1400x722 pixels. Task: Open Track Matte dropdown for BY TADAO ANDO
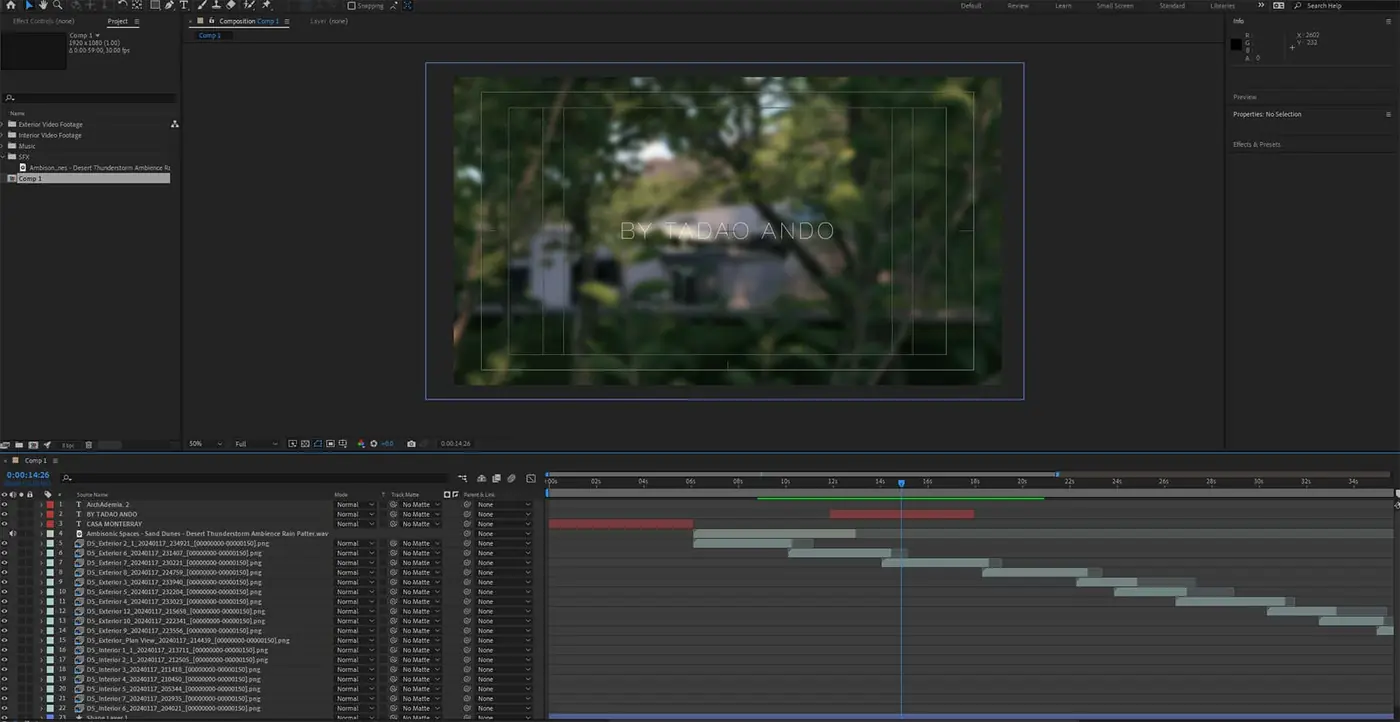pyautogui.click(x=420, y=514)
